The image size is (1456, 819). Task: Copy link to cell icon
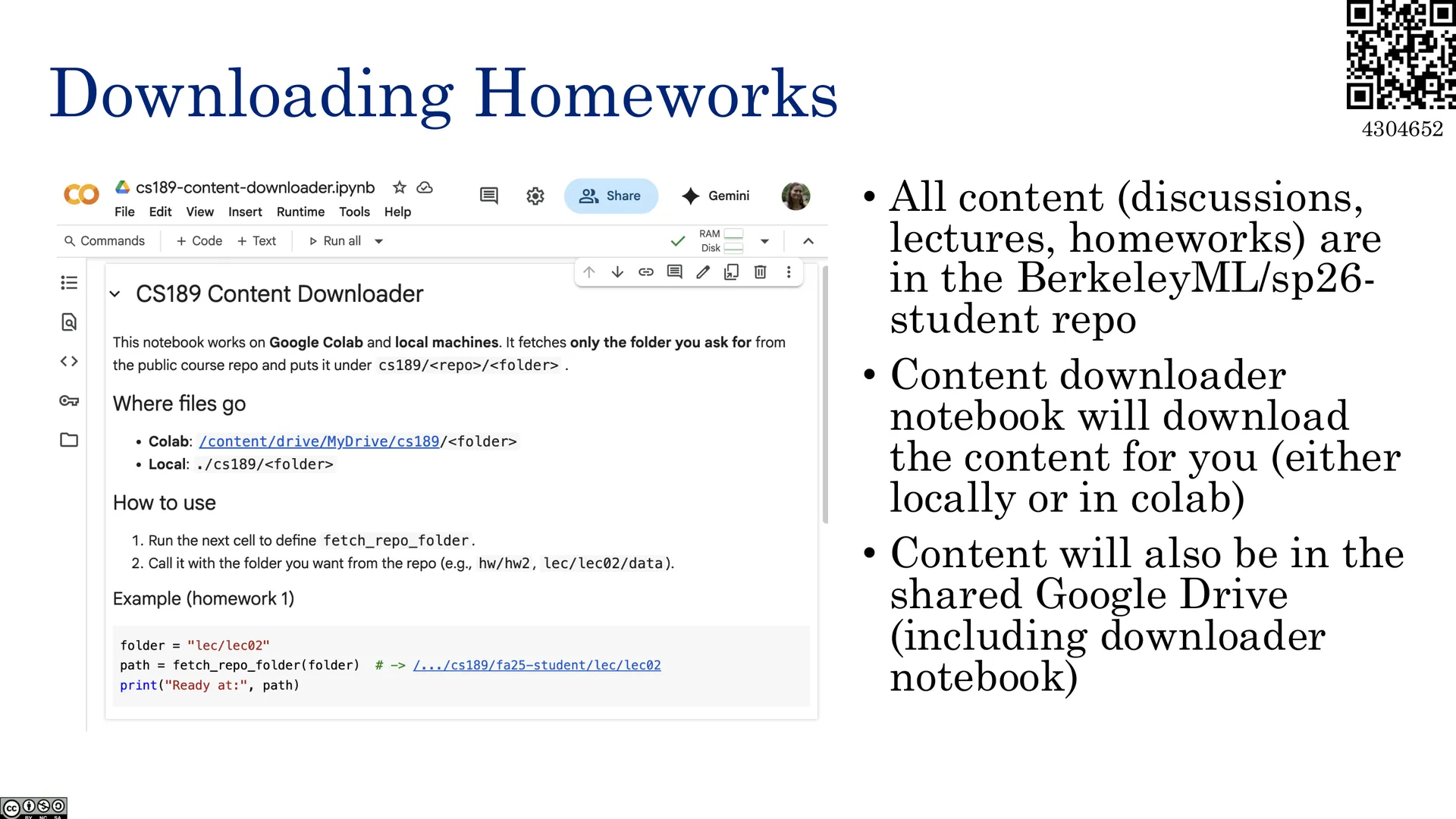[646, 271]
